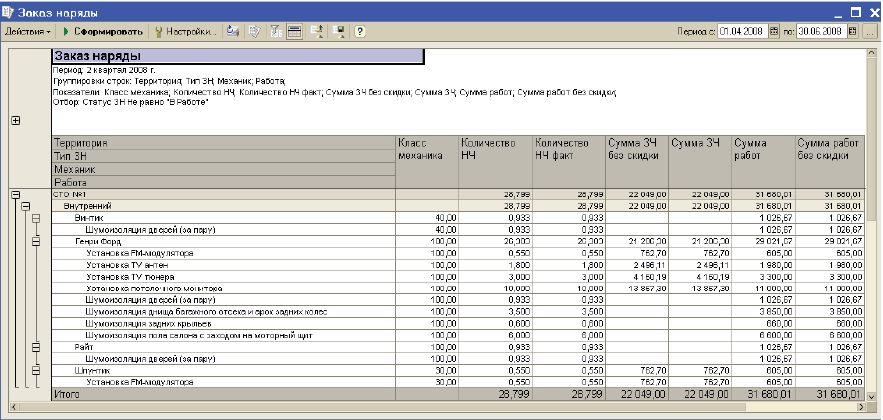Click the restore settings icon after Настройки
Image resolution: width=883 pixels, height=420 pixels.
(232, 32)
